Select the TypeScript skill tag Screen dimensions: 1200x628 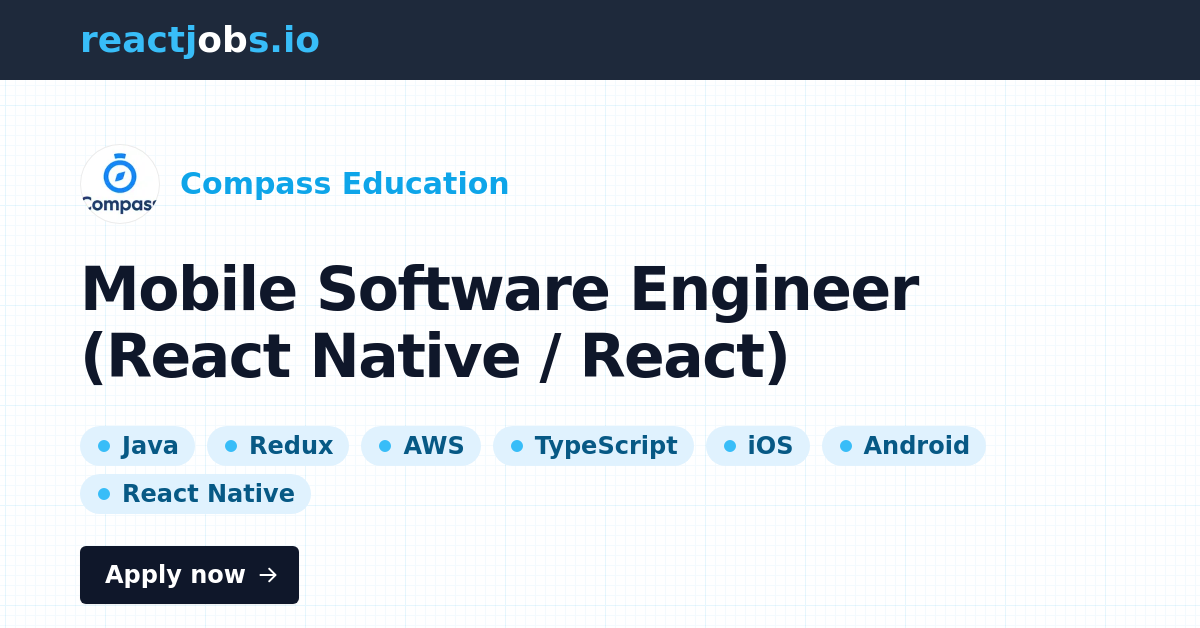(593, 445)
